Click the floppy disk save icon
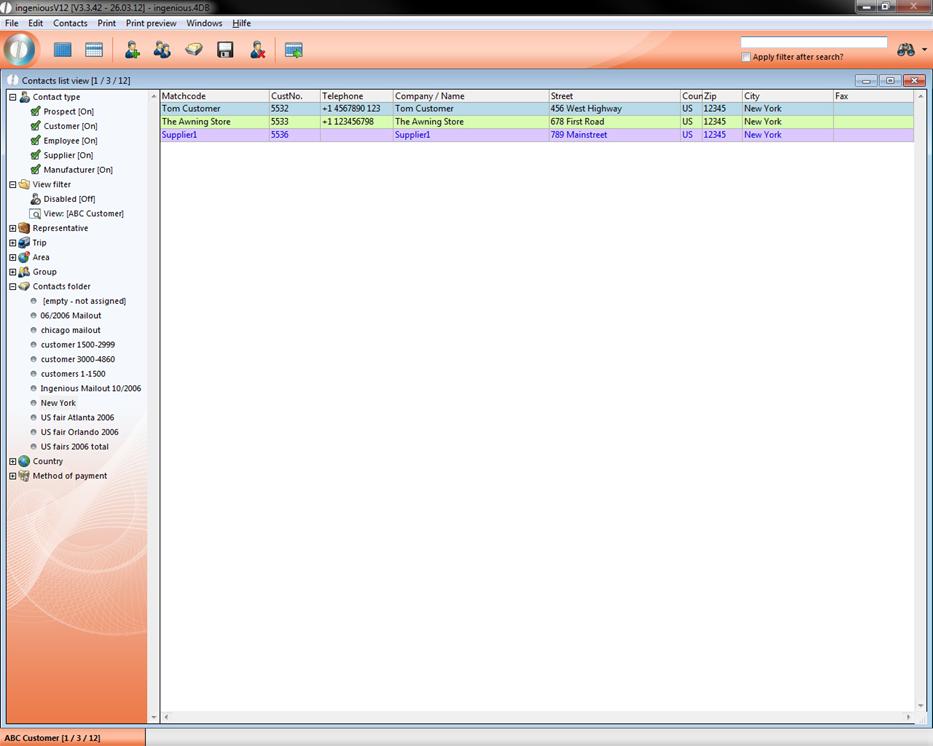933x746 pixels. coord(225,49)
